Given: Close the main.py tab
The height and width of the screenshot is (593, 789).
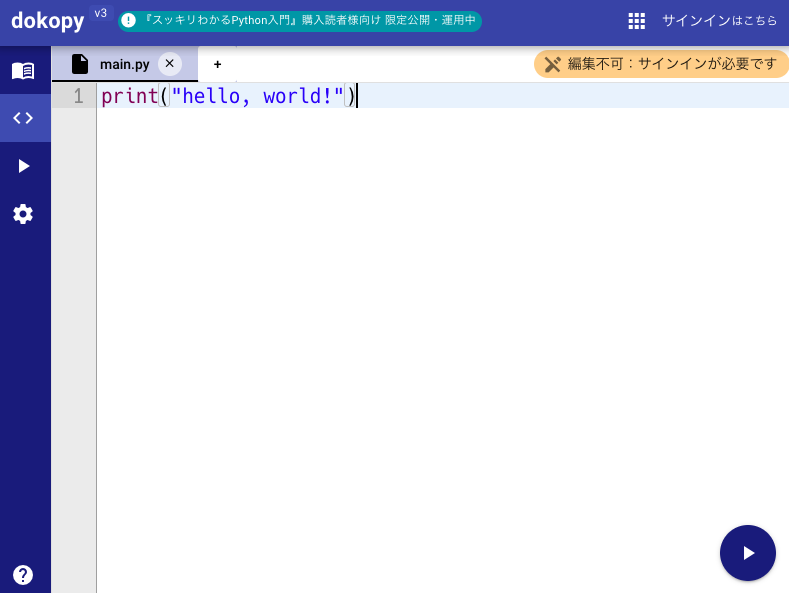Looking at the screenshot, I should [169, 64].
